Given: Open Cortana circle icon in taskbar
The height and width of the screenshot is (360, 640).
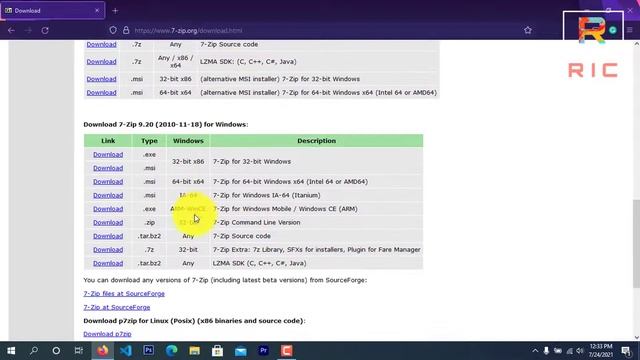Looking at the screenshot, I should [56, 351].
